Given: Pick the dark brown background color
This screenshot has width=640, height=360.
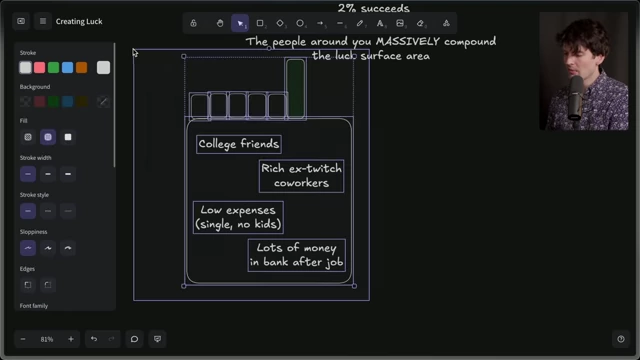Looking at the screenshot, I should (82, 101).
